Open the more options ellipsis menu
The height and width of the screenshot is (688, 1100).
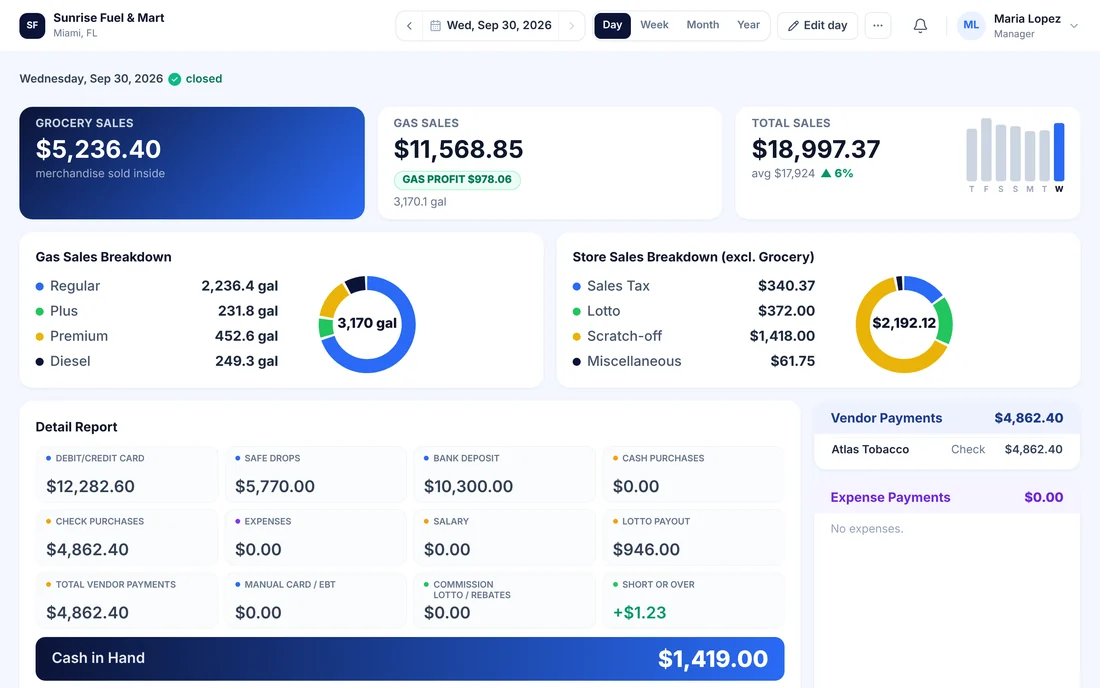click(x=878, y=26)
